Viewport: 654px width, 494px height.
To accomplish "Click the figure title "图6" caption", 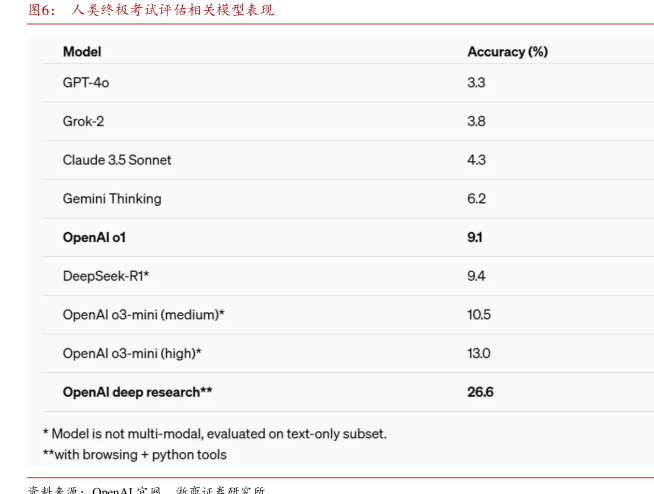I will pyautogui.click(x=150, y=10).
